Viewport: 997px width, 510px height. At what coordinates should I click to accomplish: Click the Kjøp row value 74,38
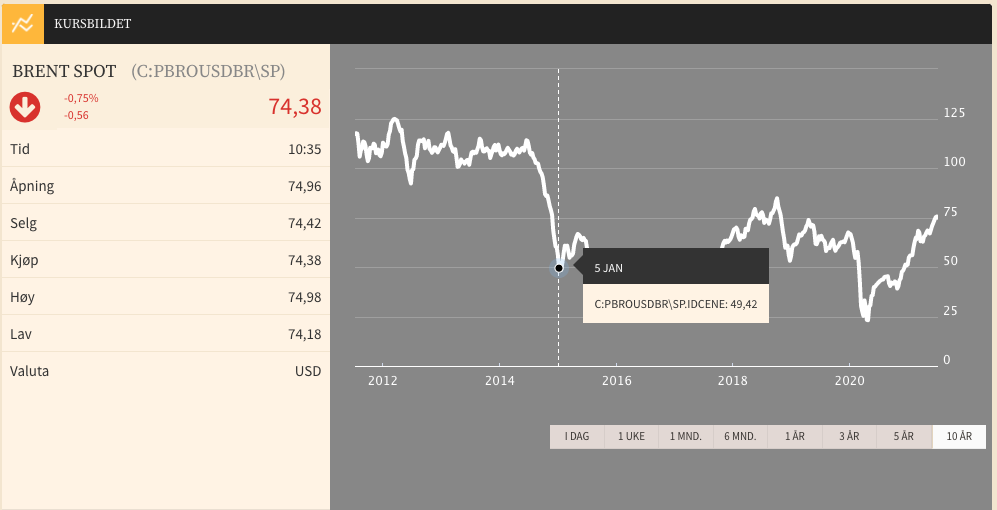click(304, 260)
